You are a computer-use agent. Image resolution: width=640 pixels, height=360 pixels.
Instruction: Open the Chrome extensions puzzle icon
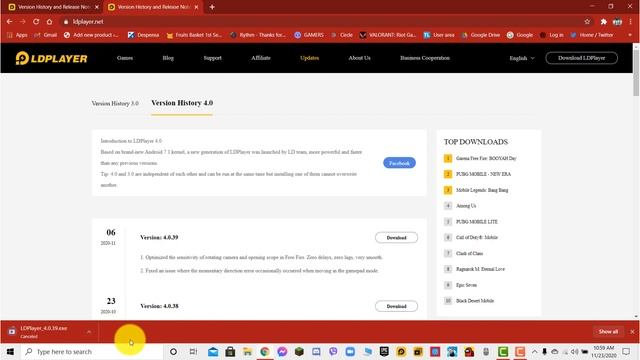tap(604, 22)
